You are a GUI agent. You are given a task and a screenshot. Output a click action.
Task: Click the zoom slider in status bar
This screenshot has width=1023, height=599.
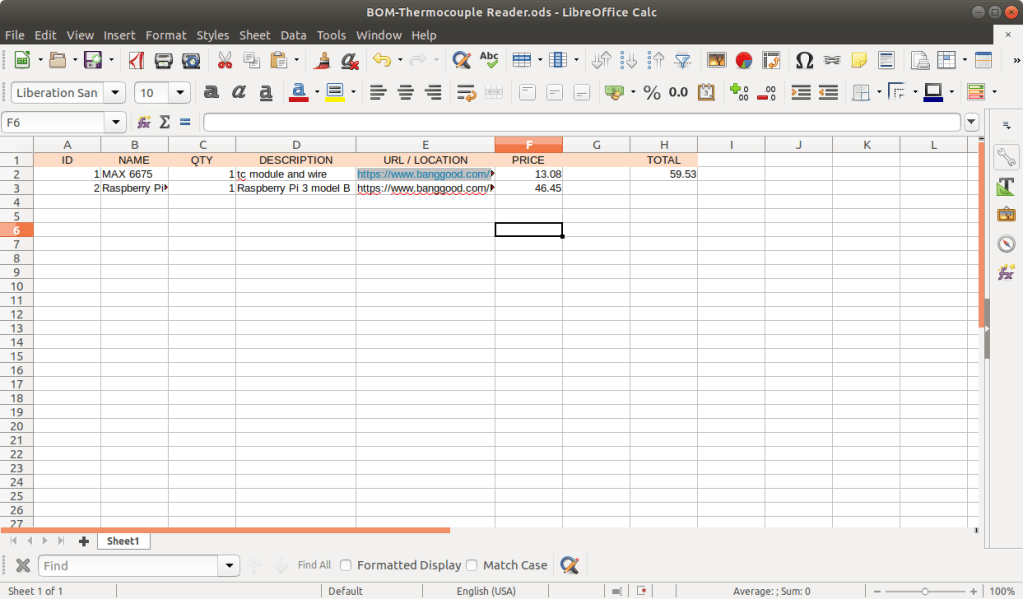coord(925,591)
